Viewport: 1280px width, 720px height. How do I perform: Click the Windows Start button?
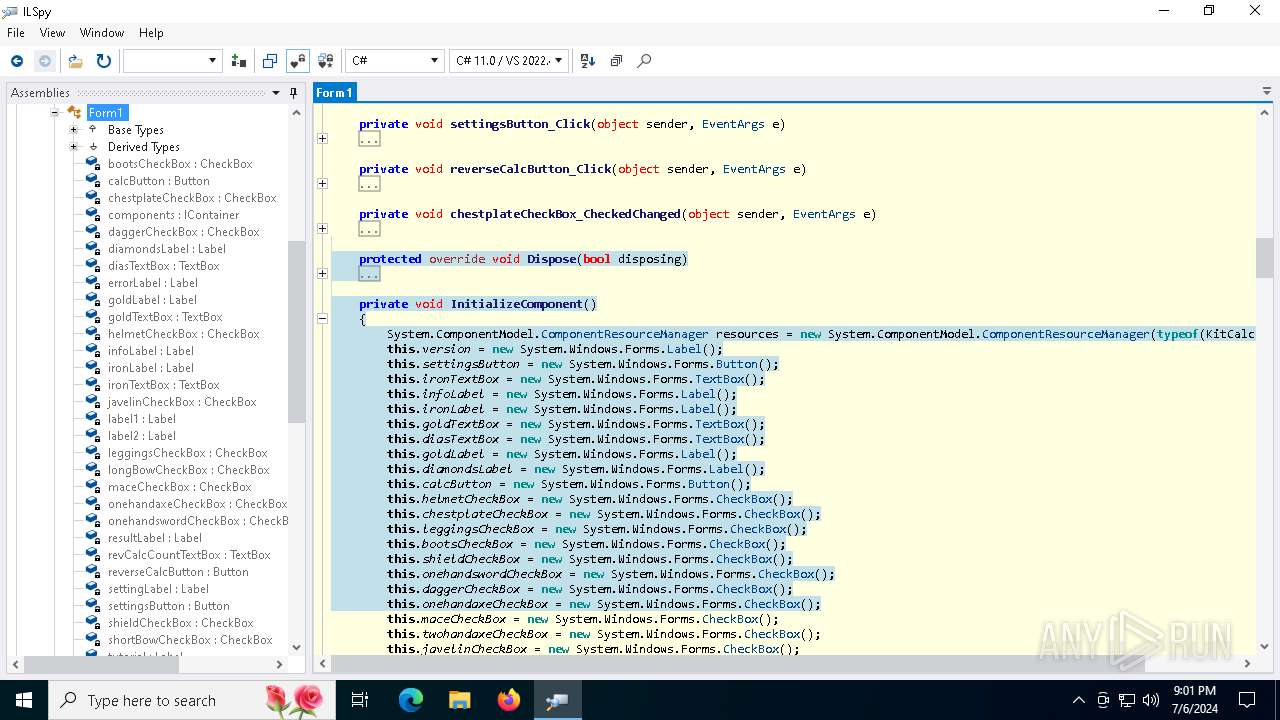[23, 700]
